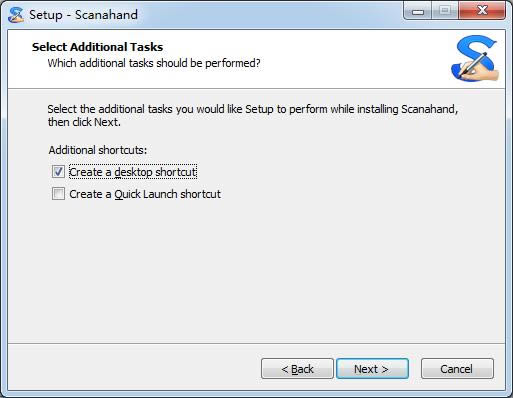Cancel the Scanahand setup
This screenshot has width=513, height=398.
457,369
